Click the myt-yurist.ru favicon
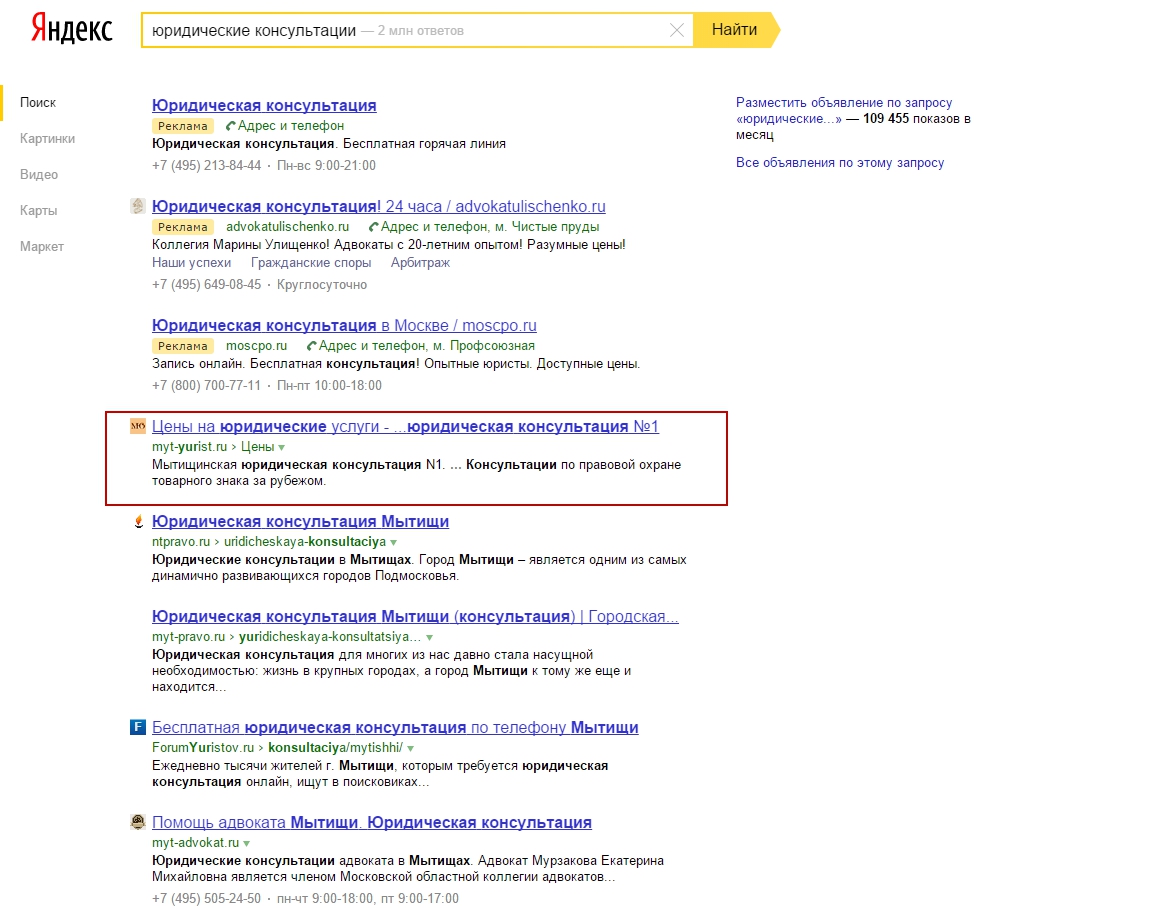Viewport: 1167px width, 908px height. point(138,426)
